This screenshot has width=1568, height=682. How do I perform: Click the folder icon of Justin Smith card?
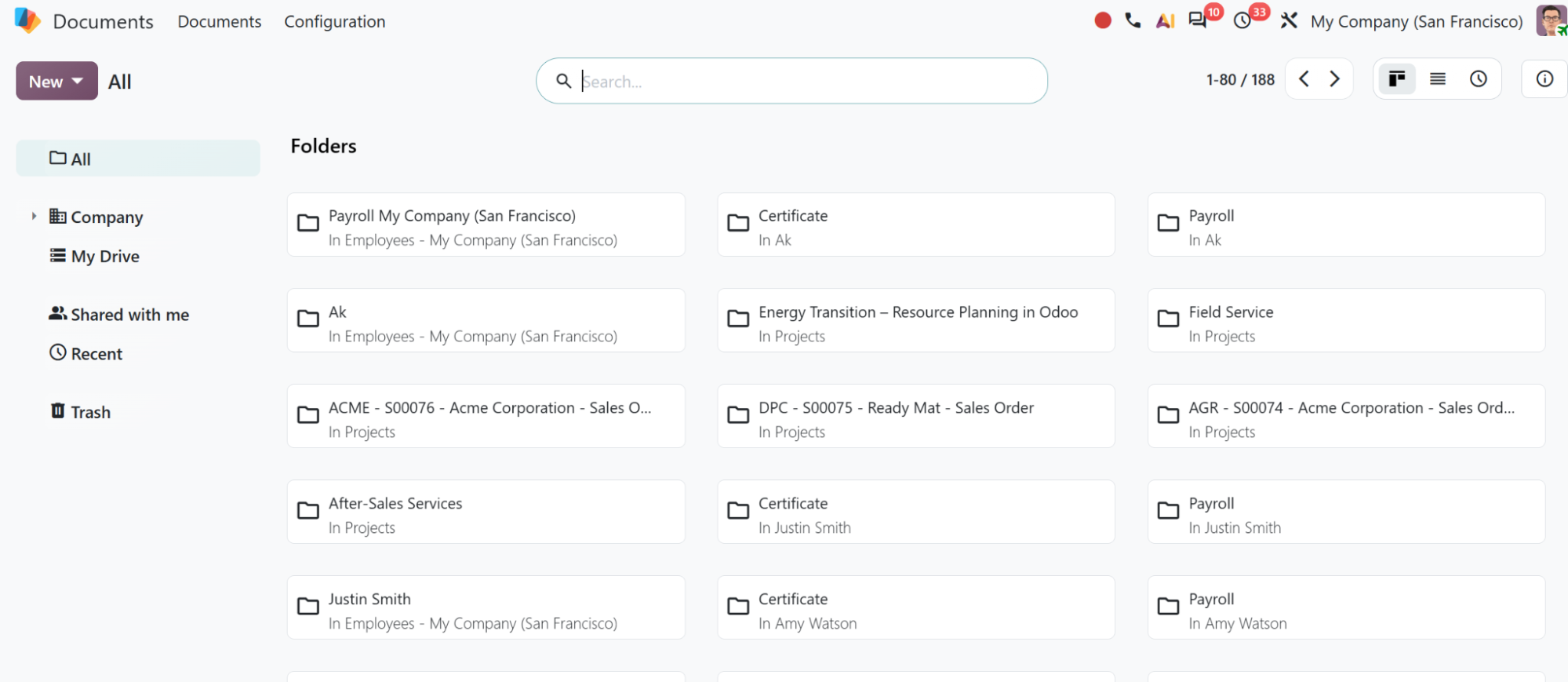(308, 607)
